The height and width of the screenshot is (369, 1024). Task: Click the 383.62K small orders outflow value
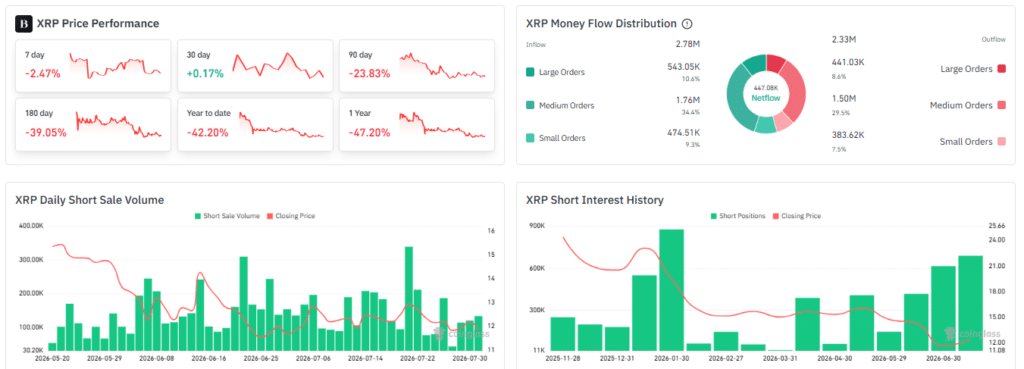[x=848, y=135]
